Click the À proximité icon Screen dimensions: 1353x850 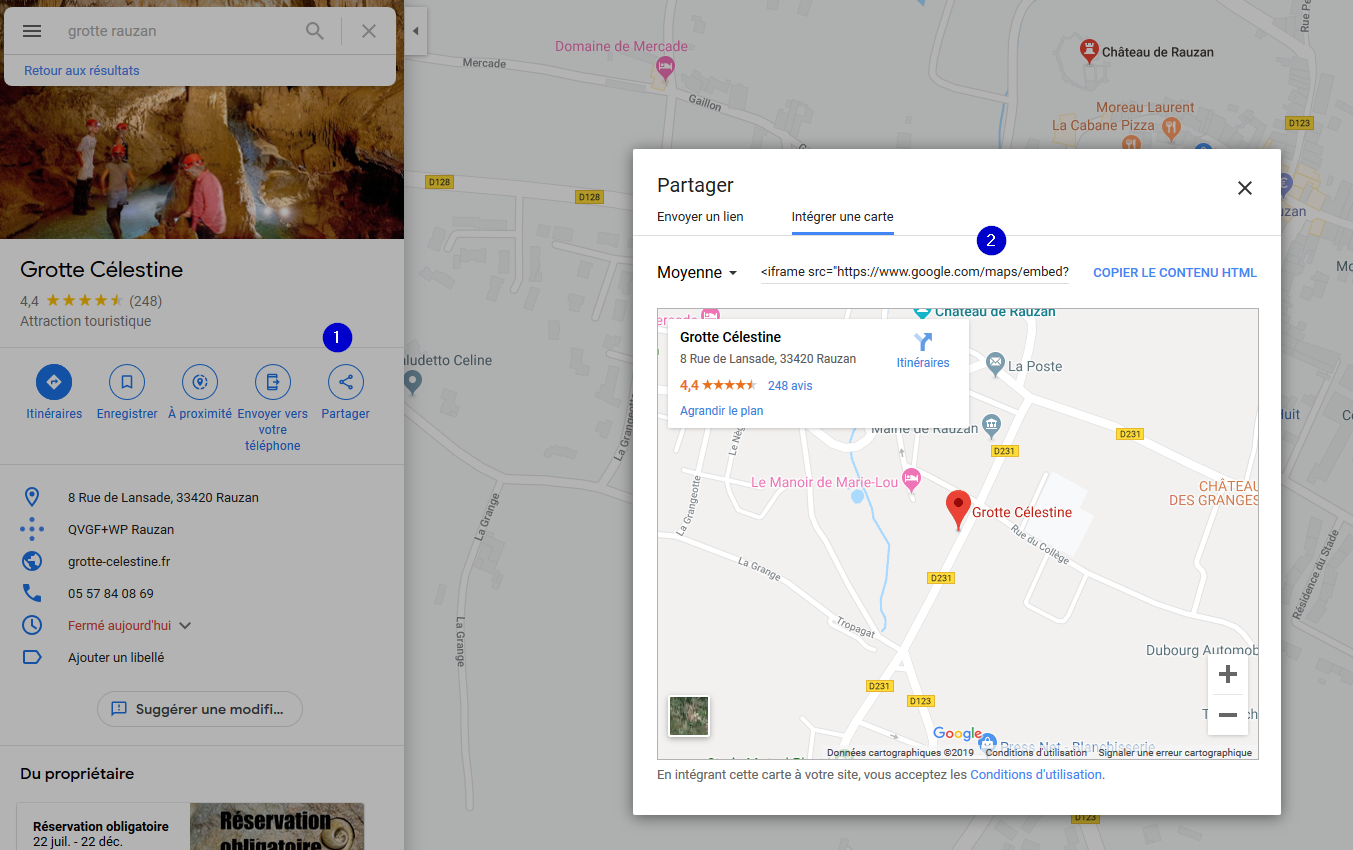[x=200, y=382]
